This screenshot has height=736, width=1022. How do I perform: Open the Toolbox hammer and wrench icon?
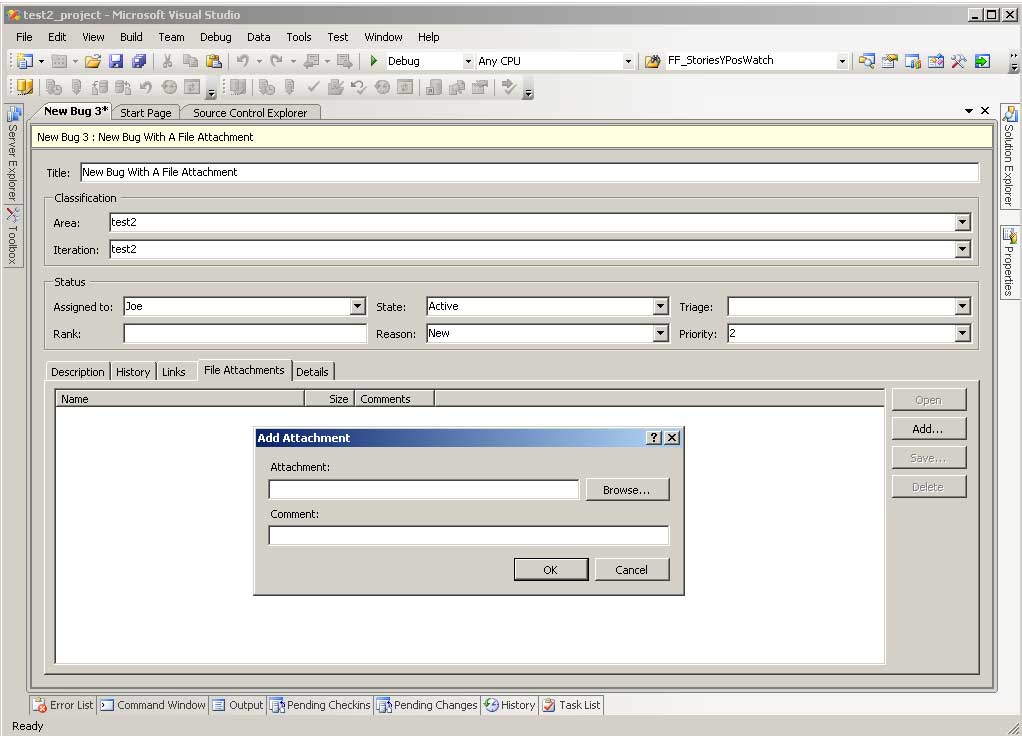958,61
